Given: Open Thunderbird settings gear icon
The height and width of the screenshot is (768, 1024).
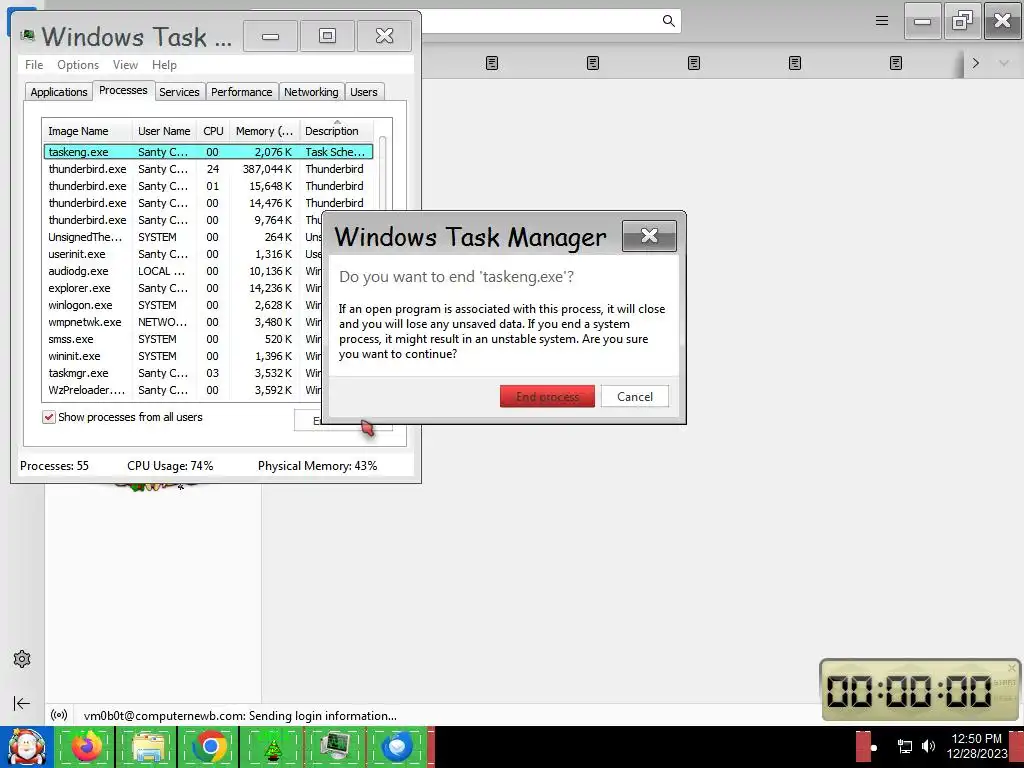Looking at the screenshot, I should [22, 659].
